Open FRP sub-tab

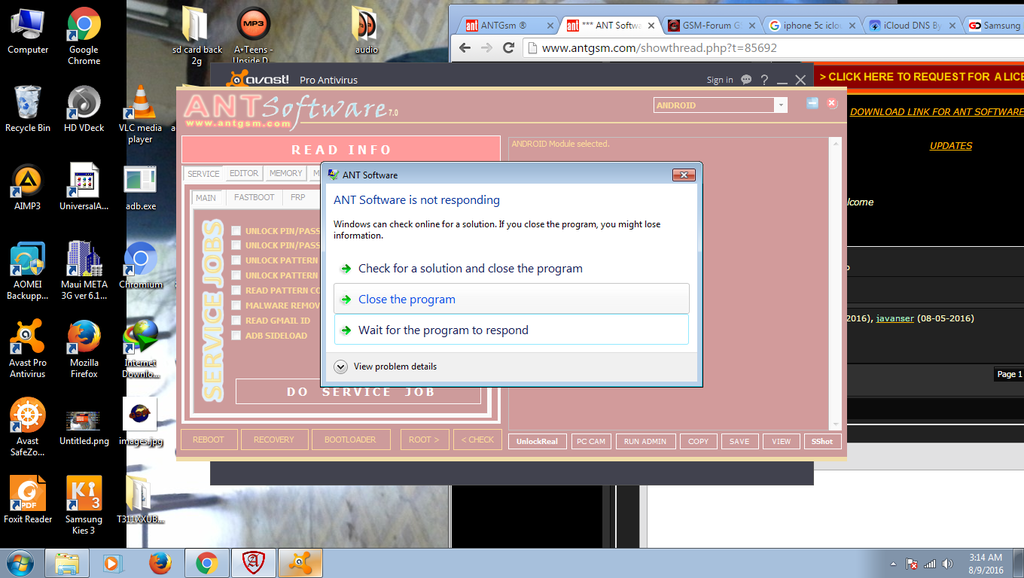(298, 197)
